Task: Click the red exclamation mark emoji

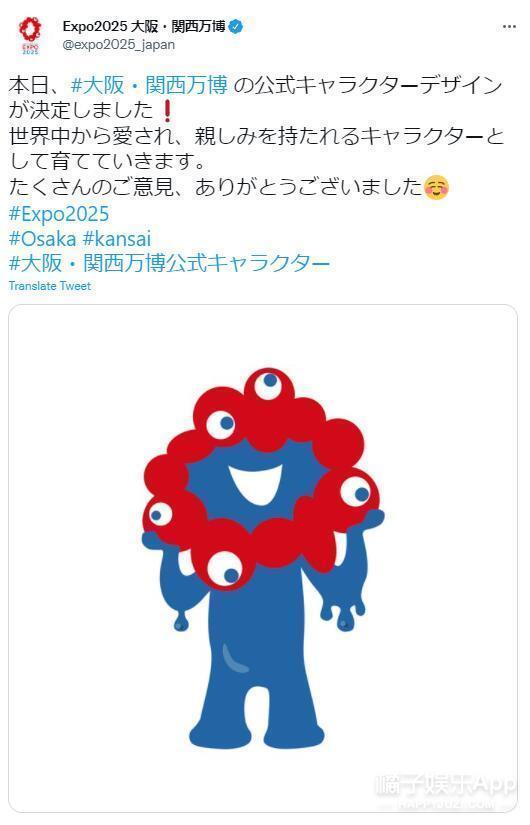Action: tap(167, 110)
